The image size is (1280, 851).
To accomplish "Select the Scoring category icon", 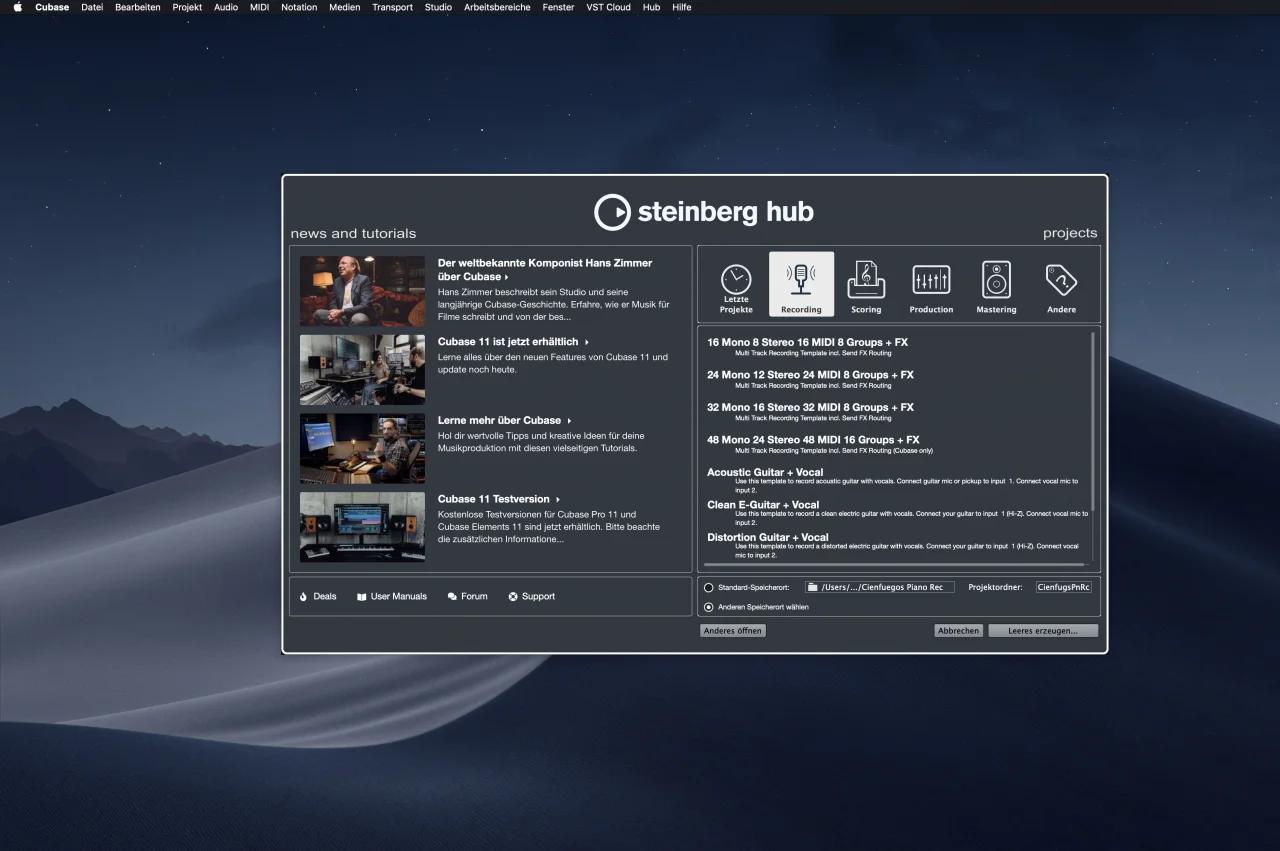I will pyautogui.click(x=866, y=279).
